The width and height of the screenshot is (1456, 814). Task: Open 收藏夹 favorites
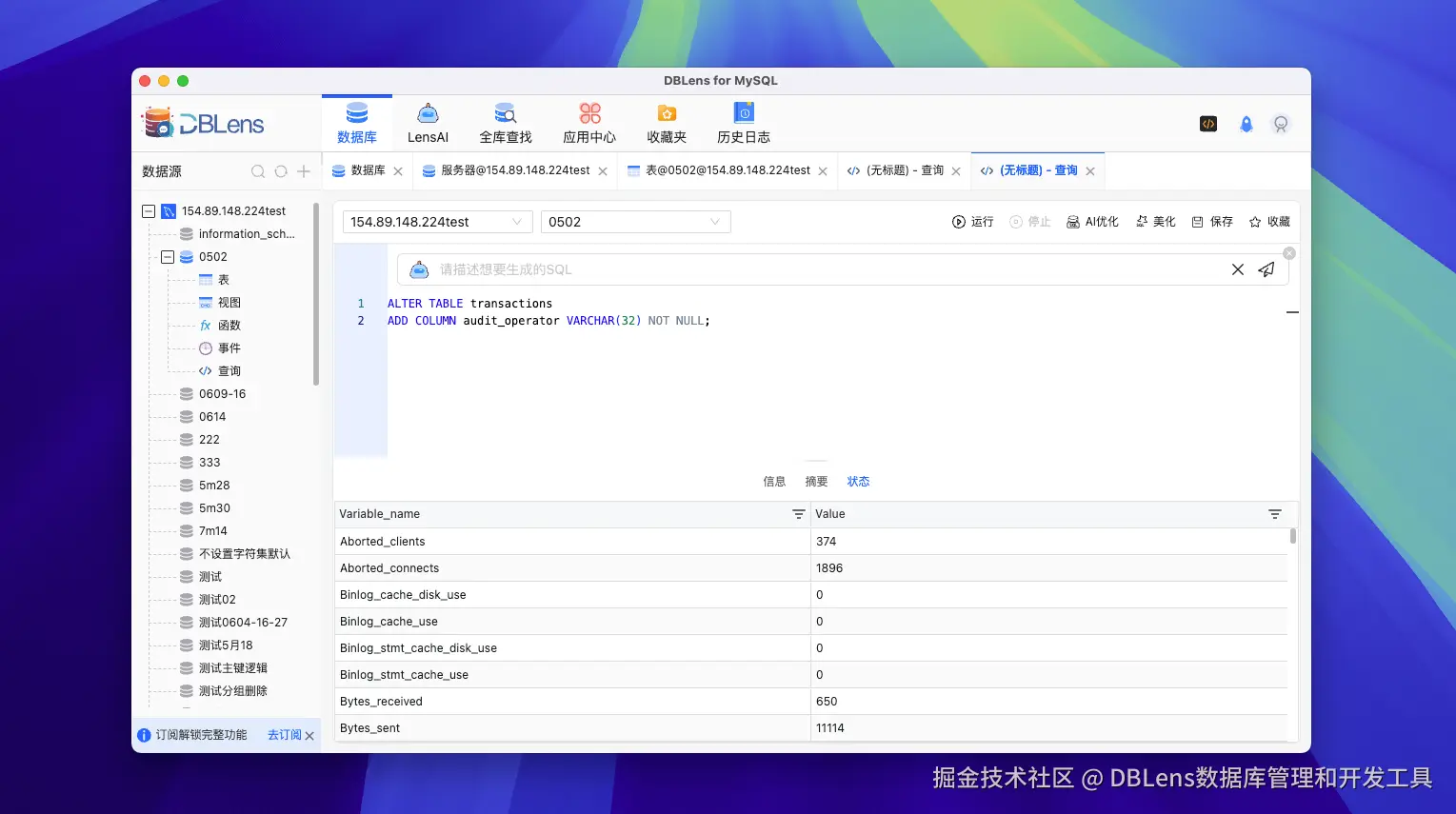point(667,124)
